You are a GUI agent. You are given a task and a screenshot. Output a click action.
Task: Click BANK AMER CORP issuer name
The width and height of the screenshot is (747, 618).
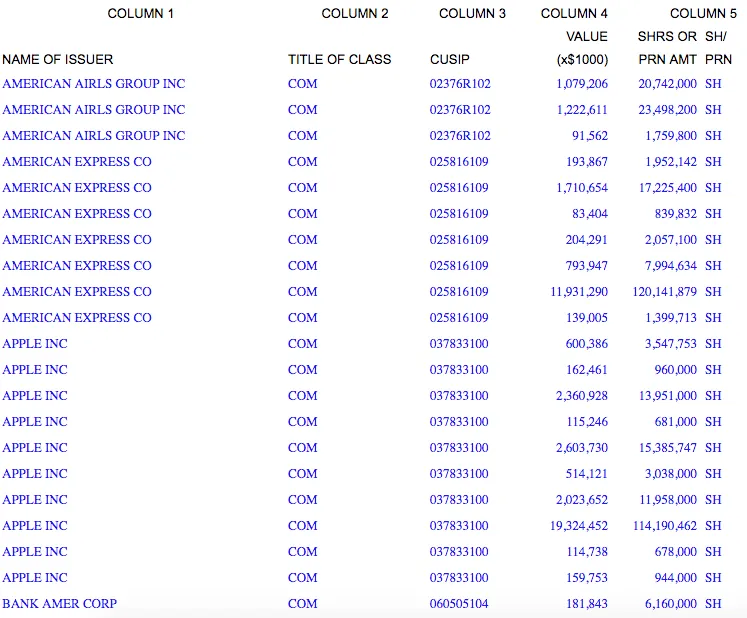(60, 604)
